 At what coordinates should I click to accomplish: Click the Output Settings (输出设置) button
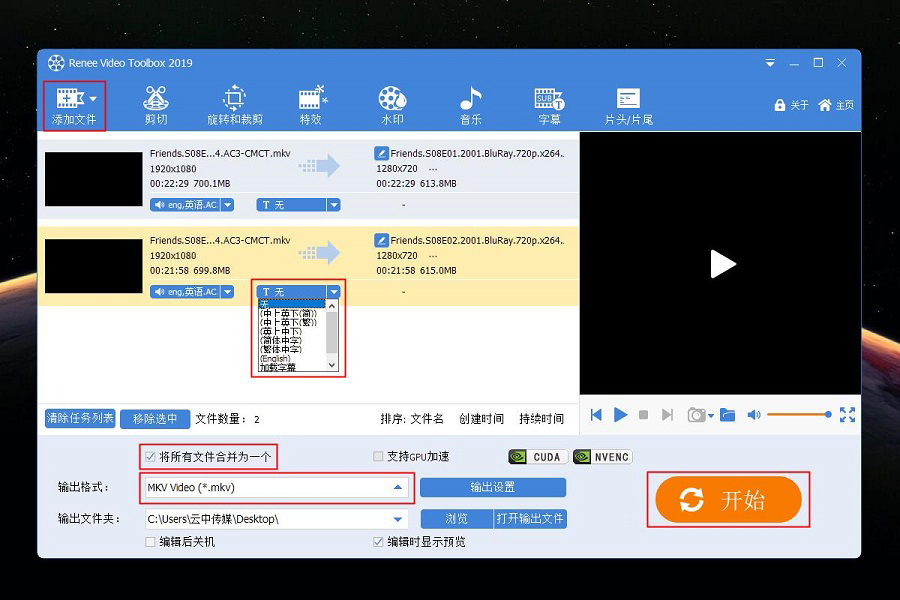click(x=492, y=488)
